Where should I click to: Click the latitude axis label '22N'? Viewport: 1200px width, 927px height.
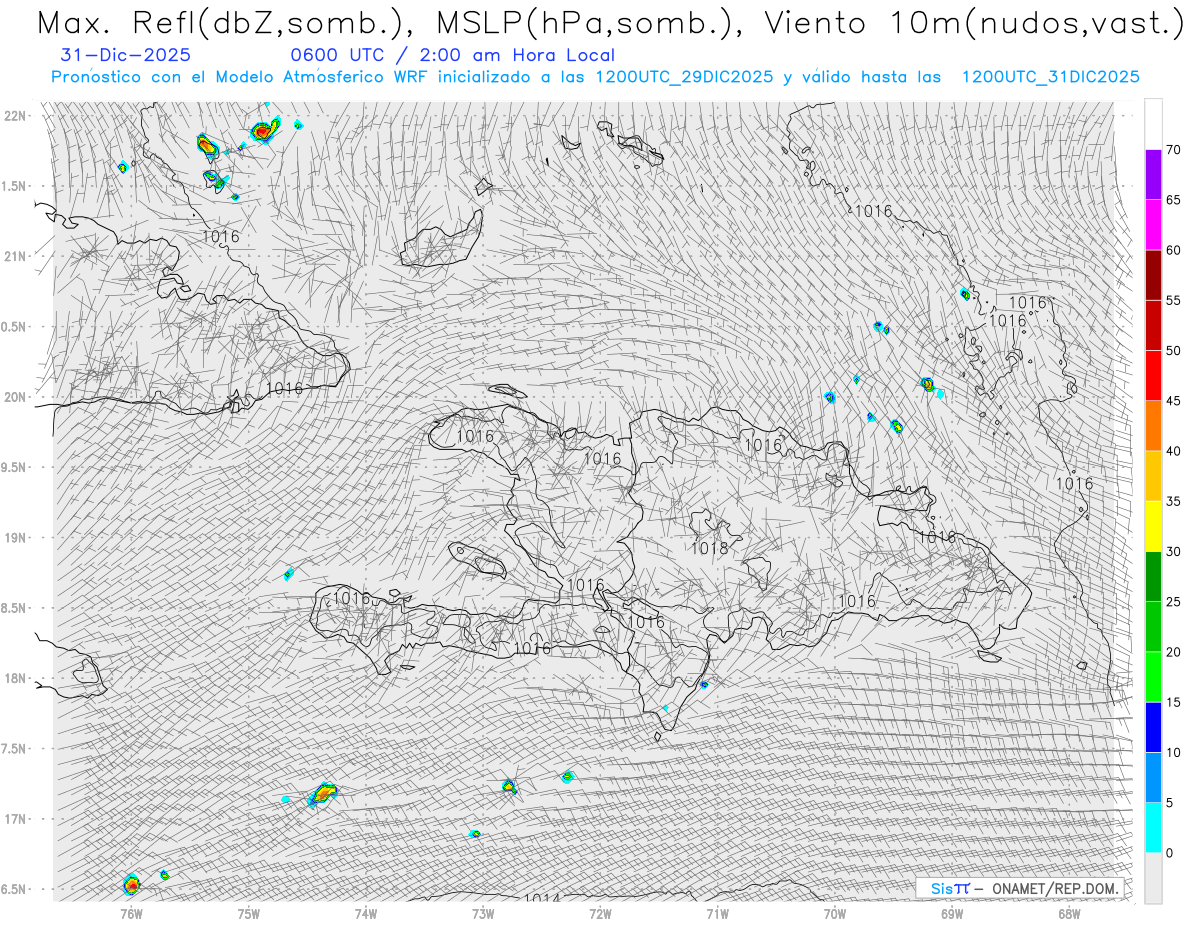pyautogui.click(x=16, y=115)
